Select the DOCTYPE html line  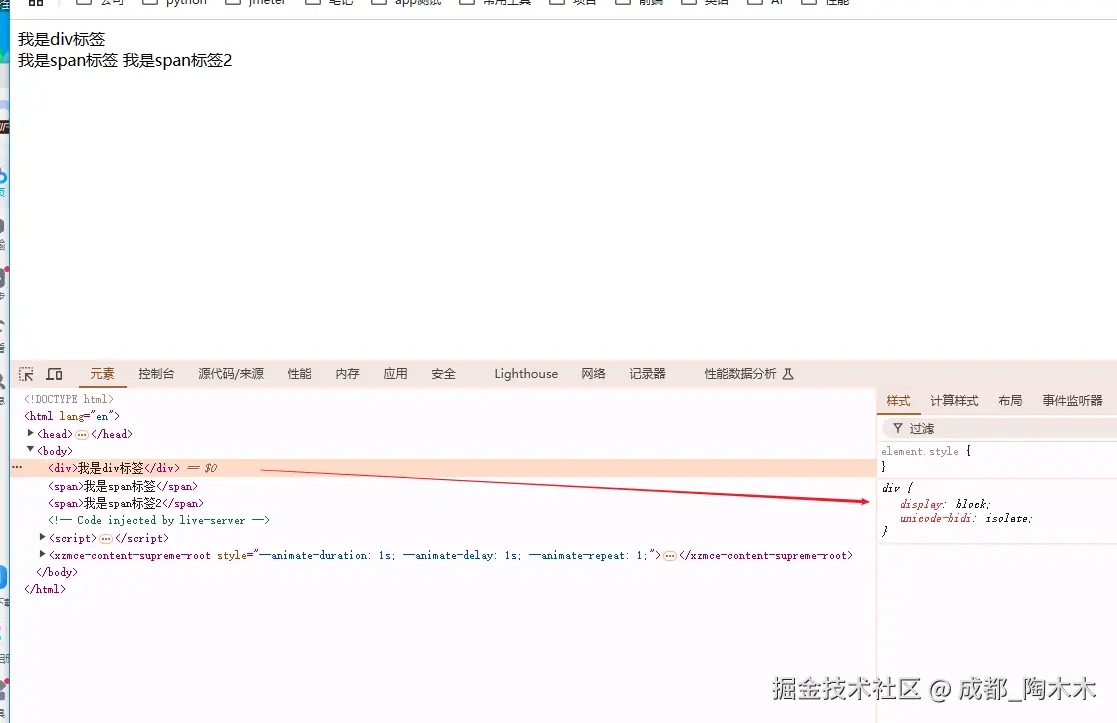(68, 399)
